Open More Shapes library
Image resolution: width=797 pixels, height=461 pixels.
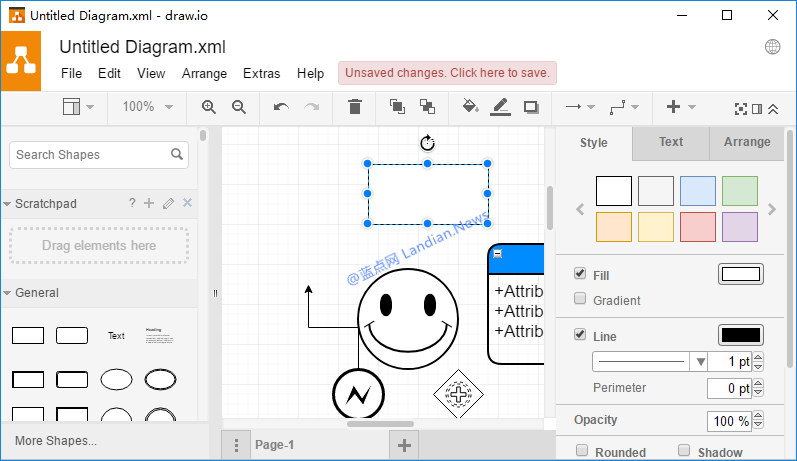[56, 441]
